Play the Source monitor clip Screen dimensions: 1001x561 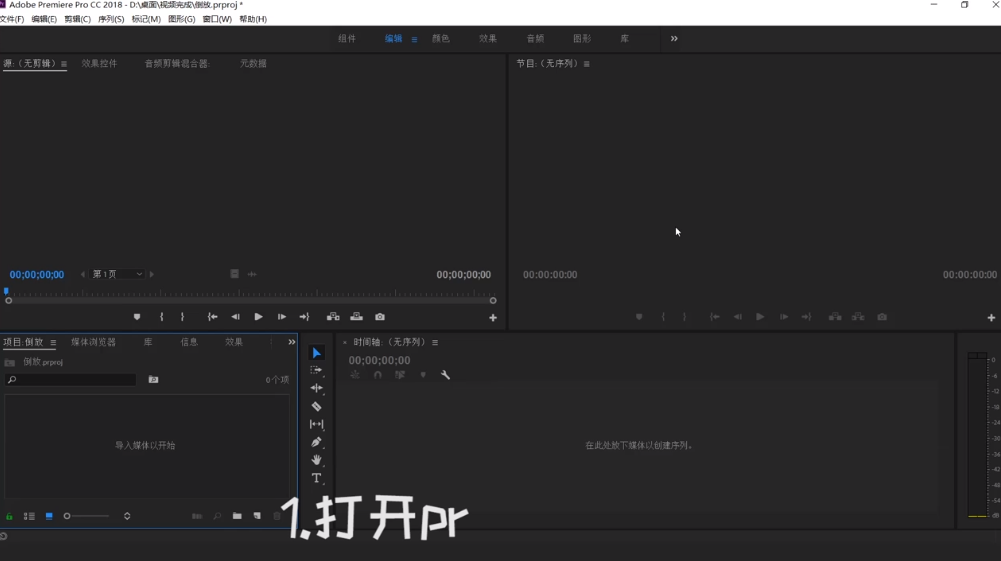(x=259, y=317)
